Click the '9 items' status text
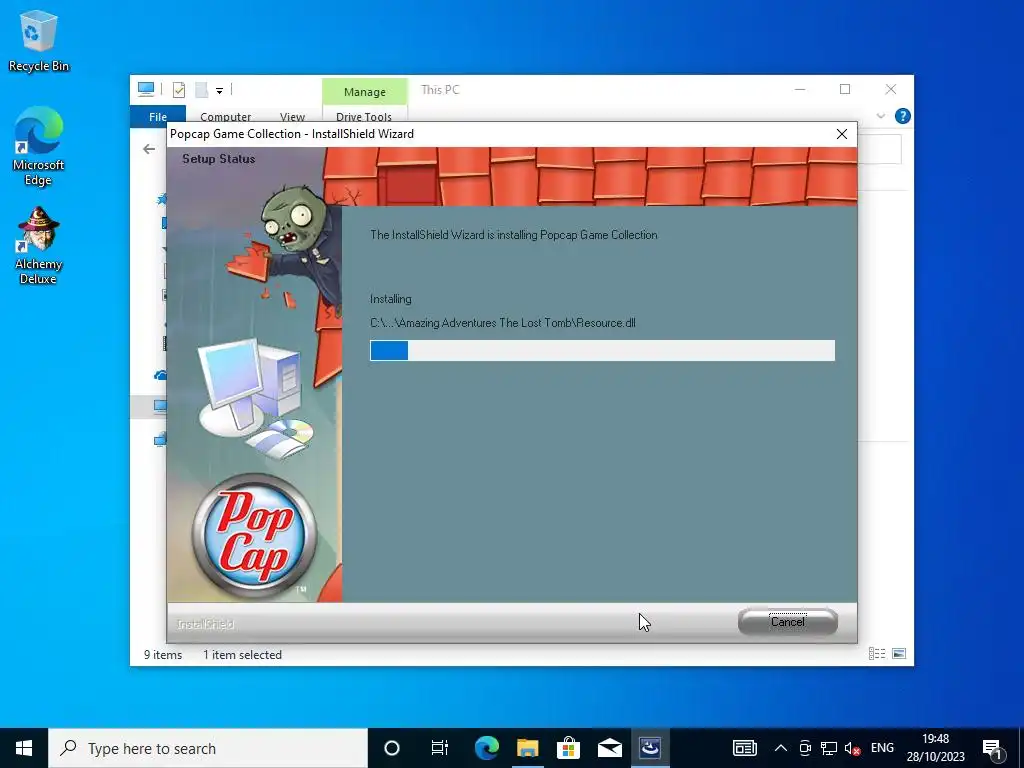 [163, 654]
